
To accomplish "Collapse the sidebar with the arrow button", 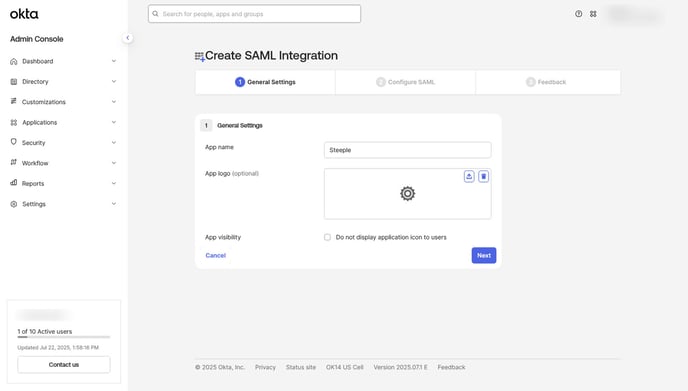I will (128, 38).
